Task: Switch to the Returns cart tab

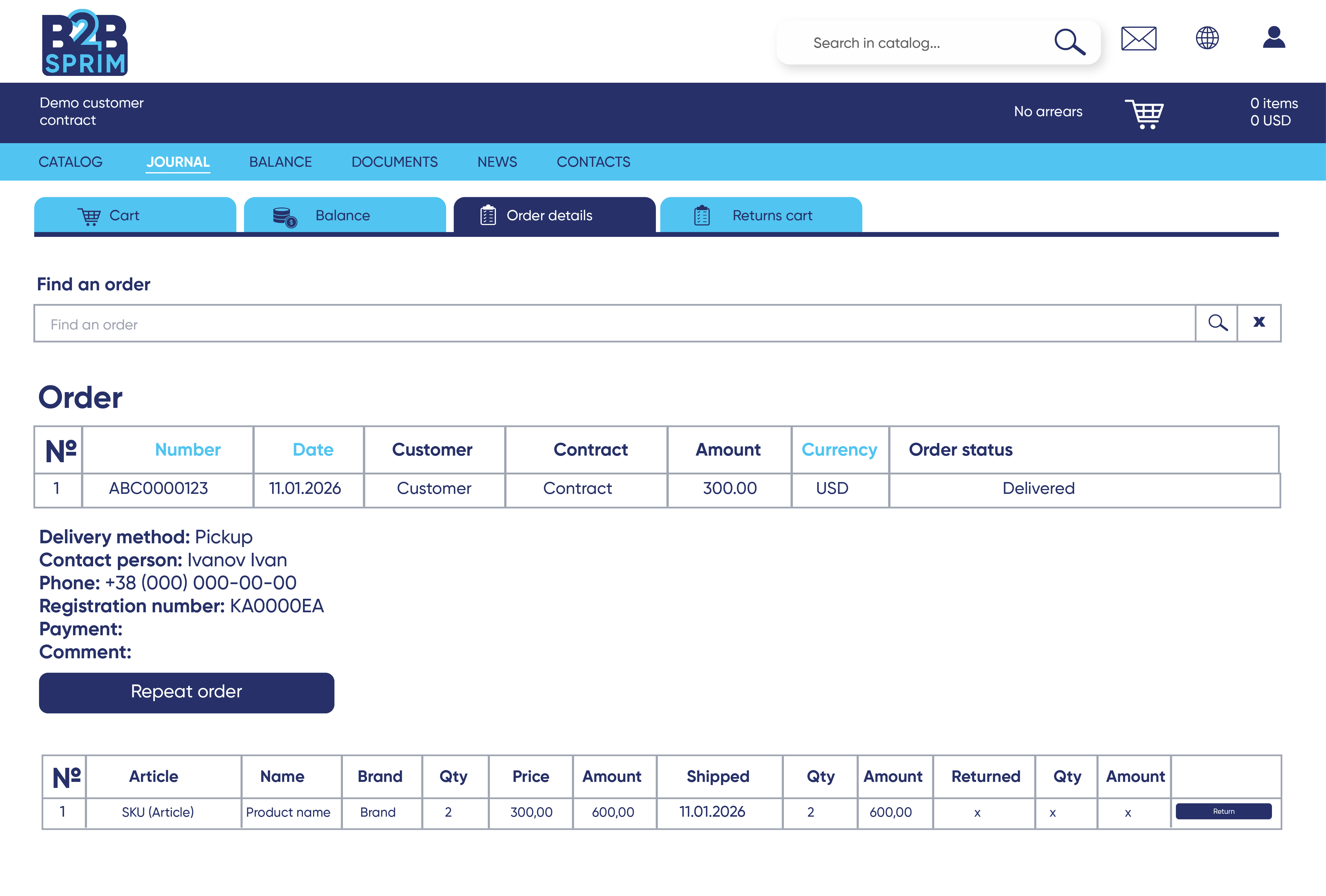Action: tap(761, 215)
